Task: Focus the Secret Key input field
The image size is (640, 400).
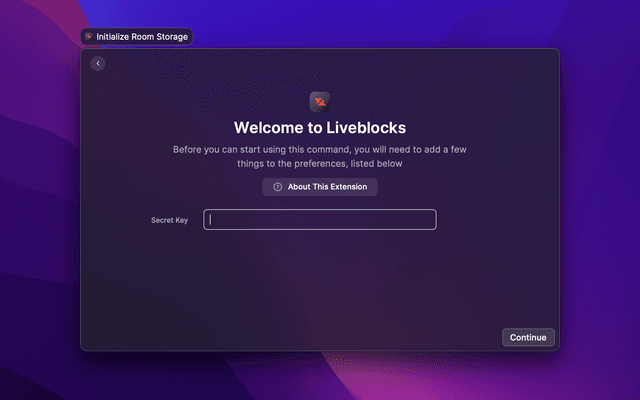Action: (320, 220)
